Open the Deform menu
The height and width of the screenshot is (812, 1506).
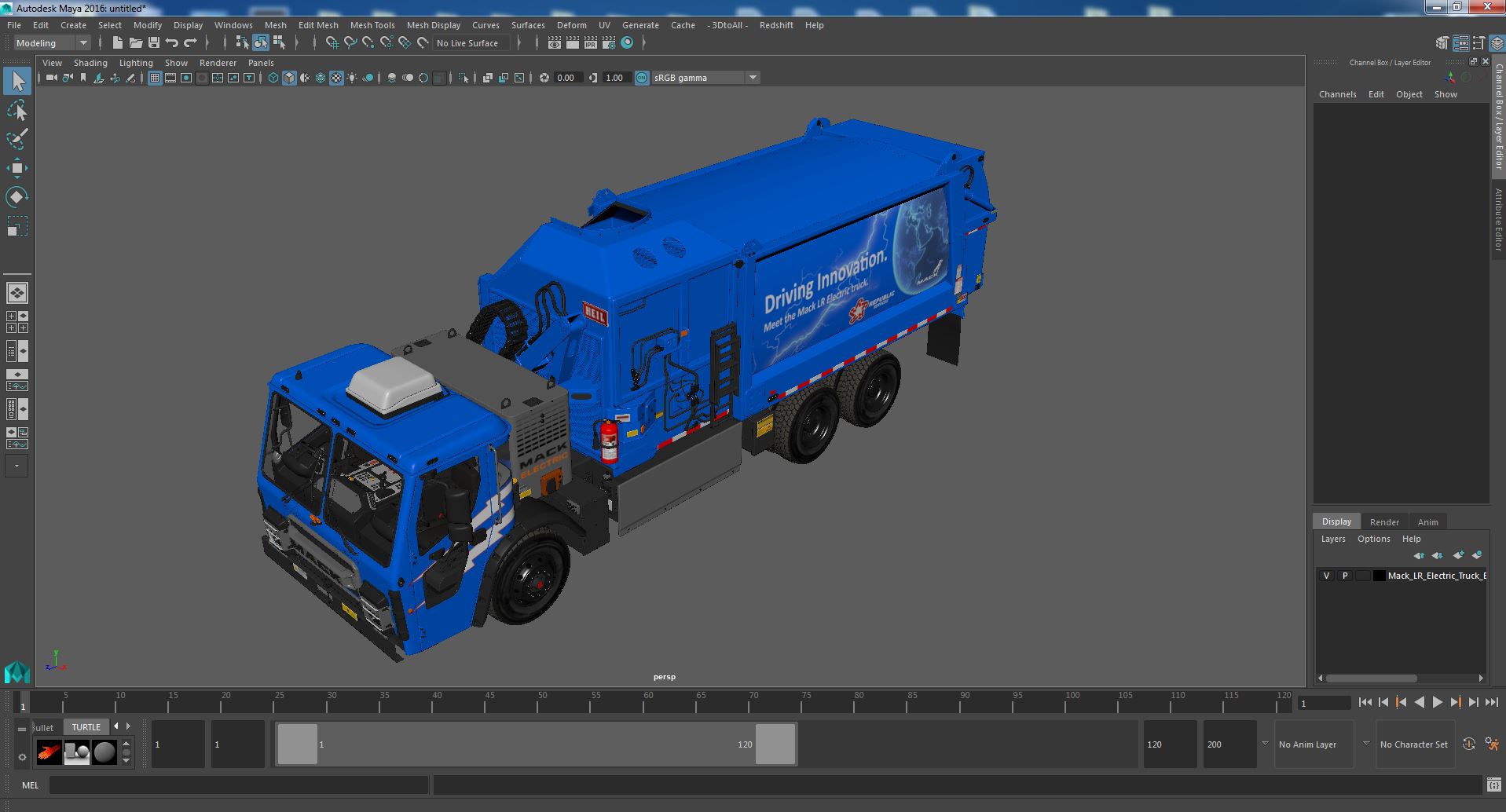pyautogui.click(x=571, y=25)
